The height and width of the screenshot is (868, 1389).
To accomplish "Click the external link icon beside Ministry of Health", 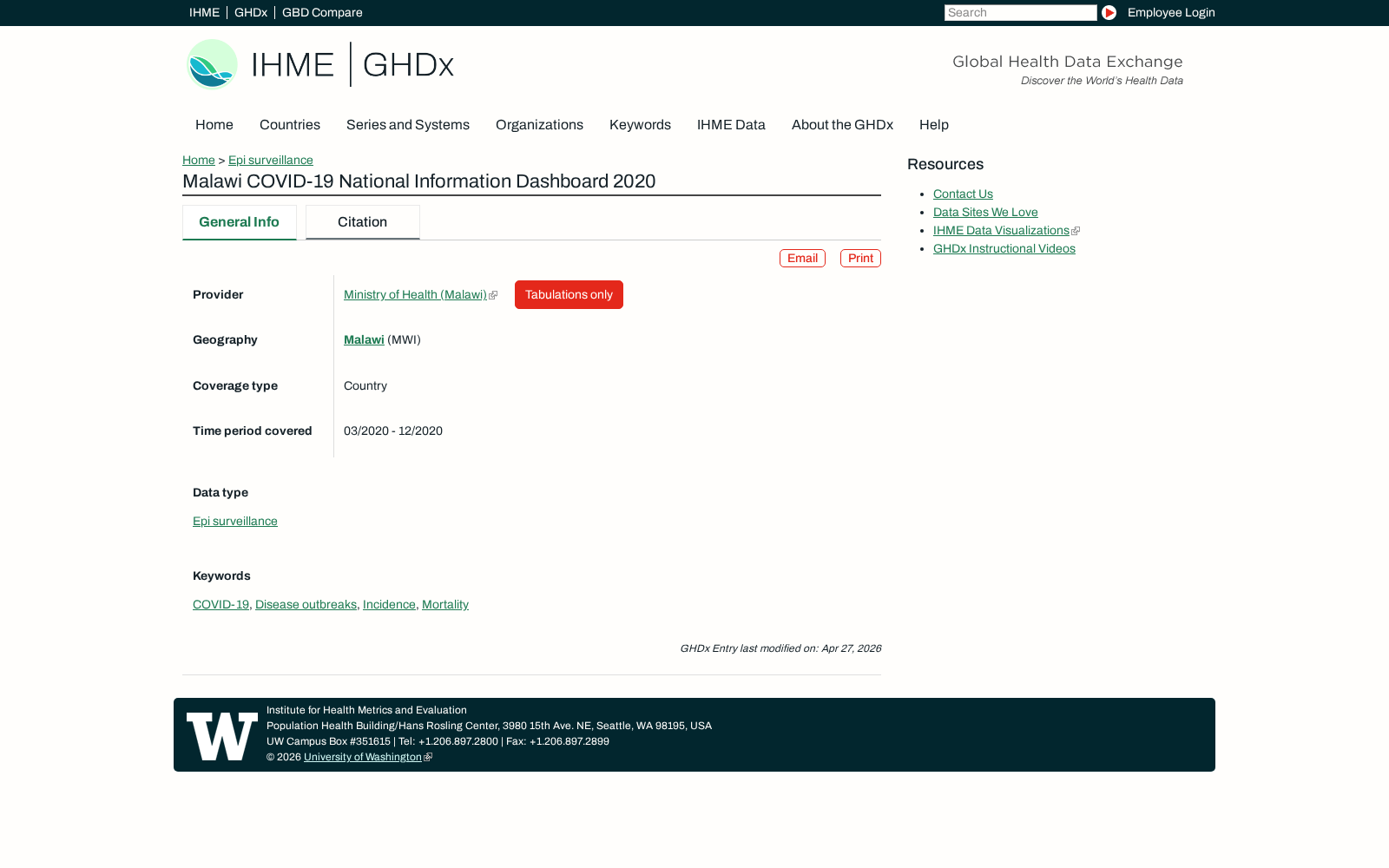I will [x=493, y=295].
